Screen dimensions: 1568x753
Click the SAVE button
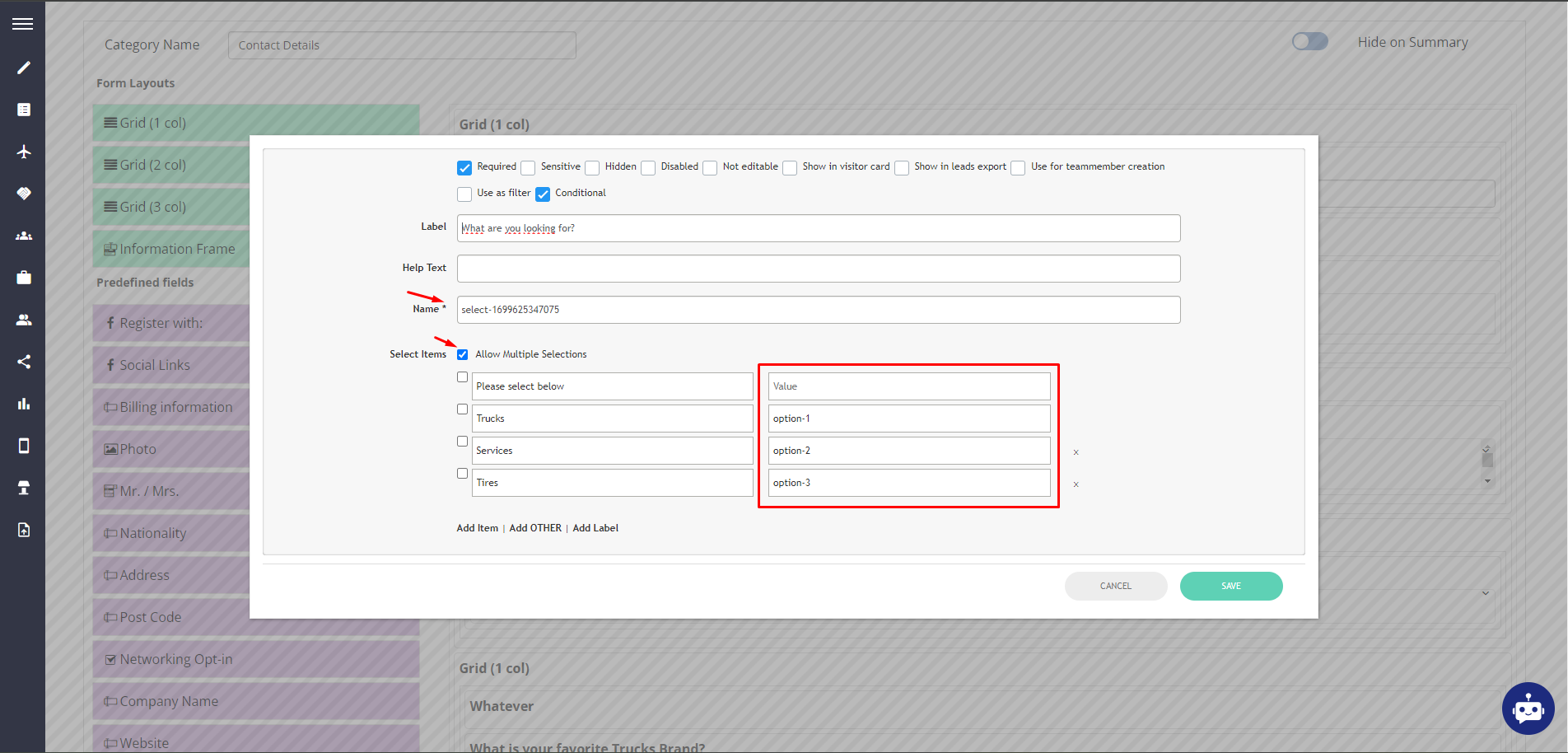point(1230,586)
